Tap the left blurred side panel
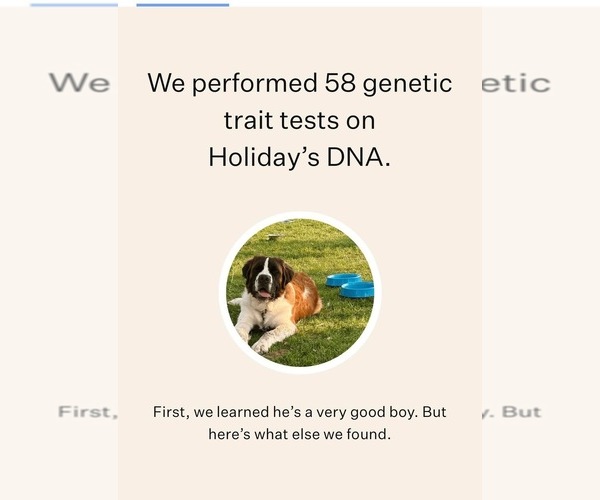The image size is (600, 500). coord(58,250)
